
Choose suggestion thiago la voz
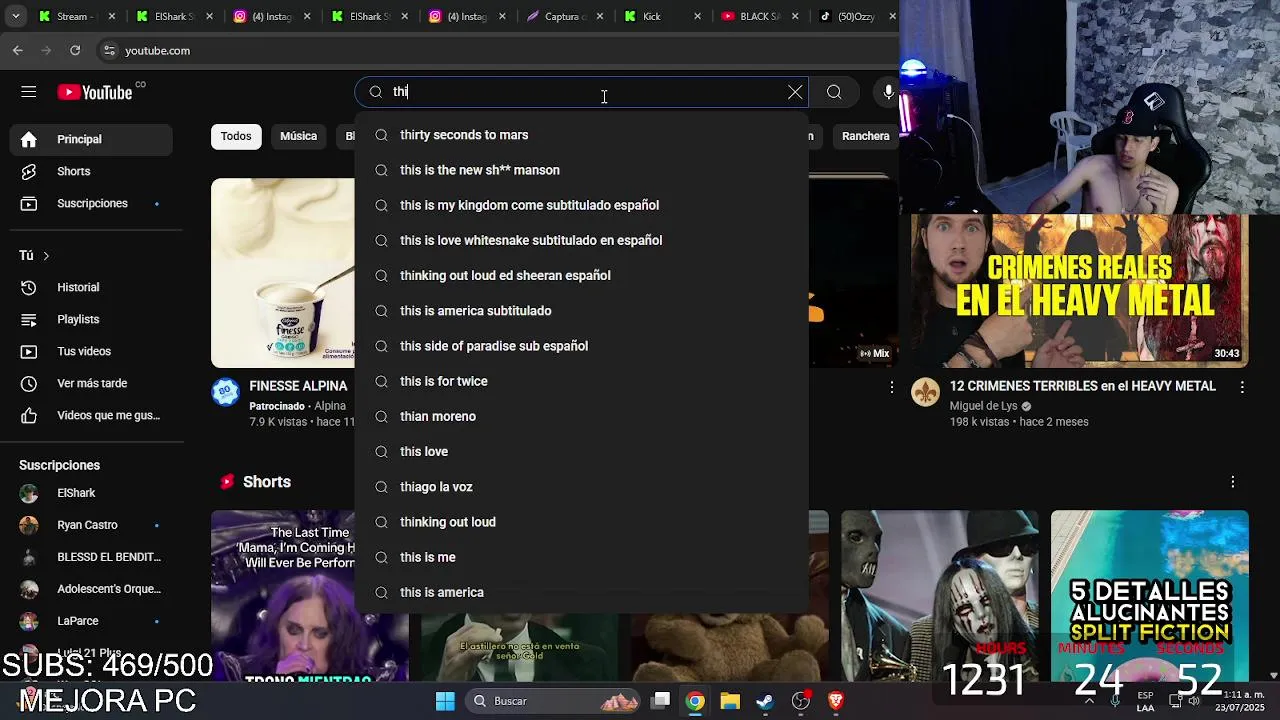[x=581, y=487]
